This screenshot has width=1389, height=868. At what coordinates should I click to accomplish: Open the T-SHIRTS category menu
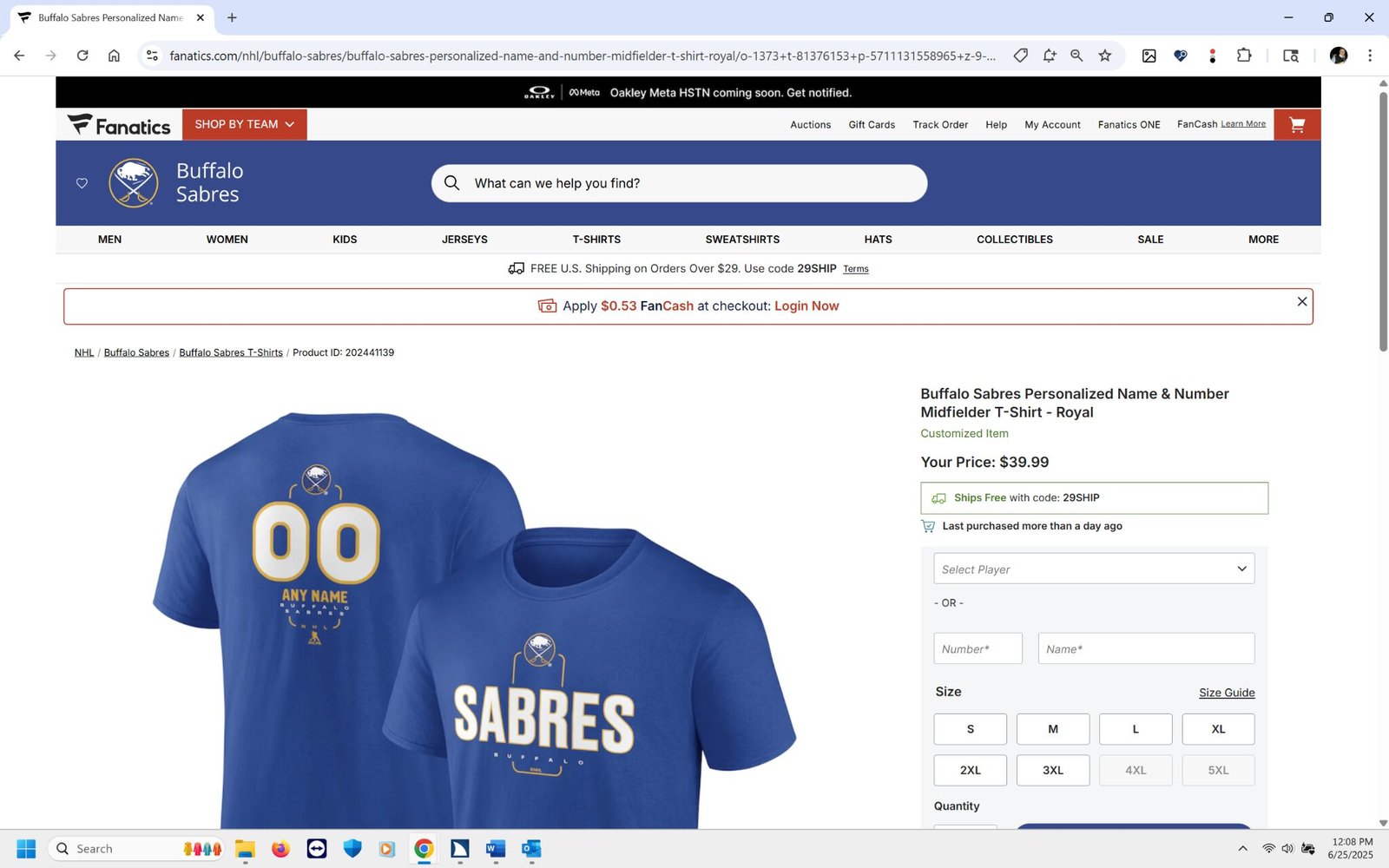[x=596, y=240]
